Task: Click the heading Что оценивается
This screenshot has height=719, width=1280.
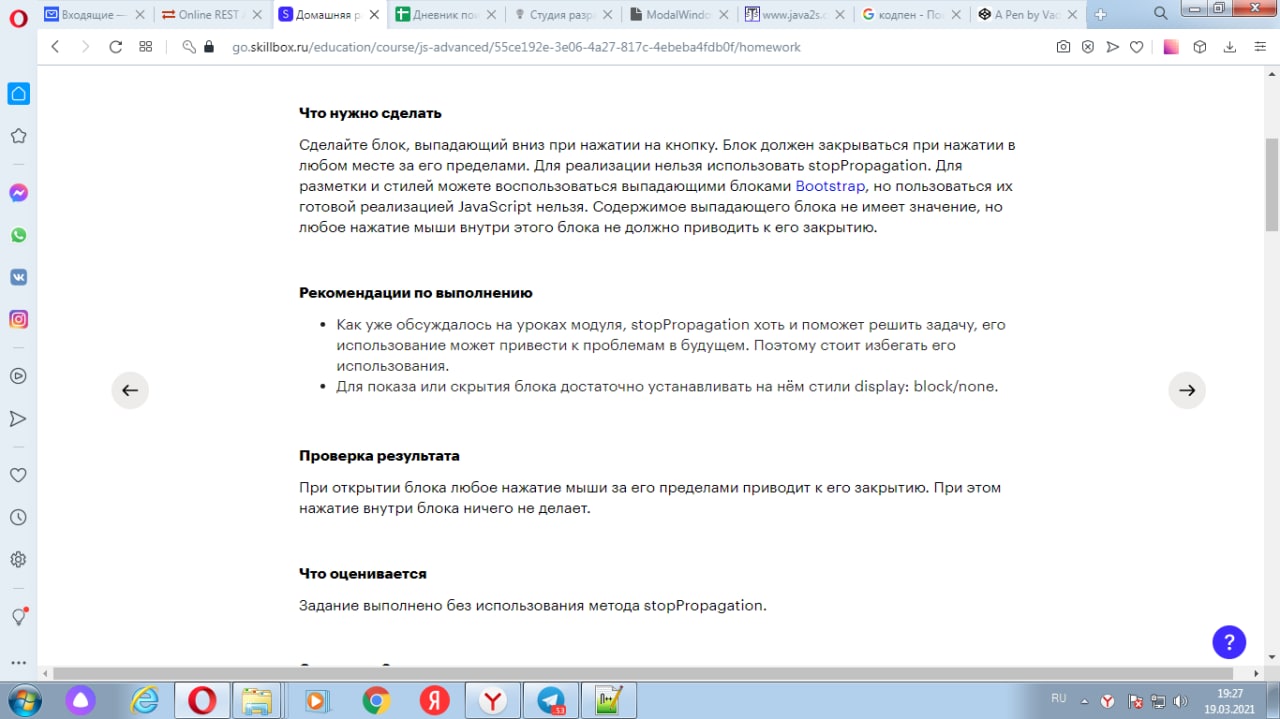Action: pyautogui.click(x=363, y=574)
